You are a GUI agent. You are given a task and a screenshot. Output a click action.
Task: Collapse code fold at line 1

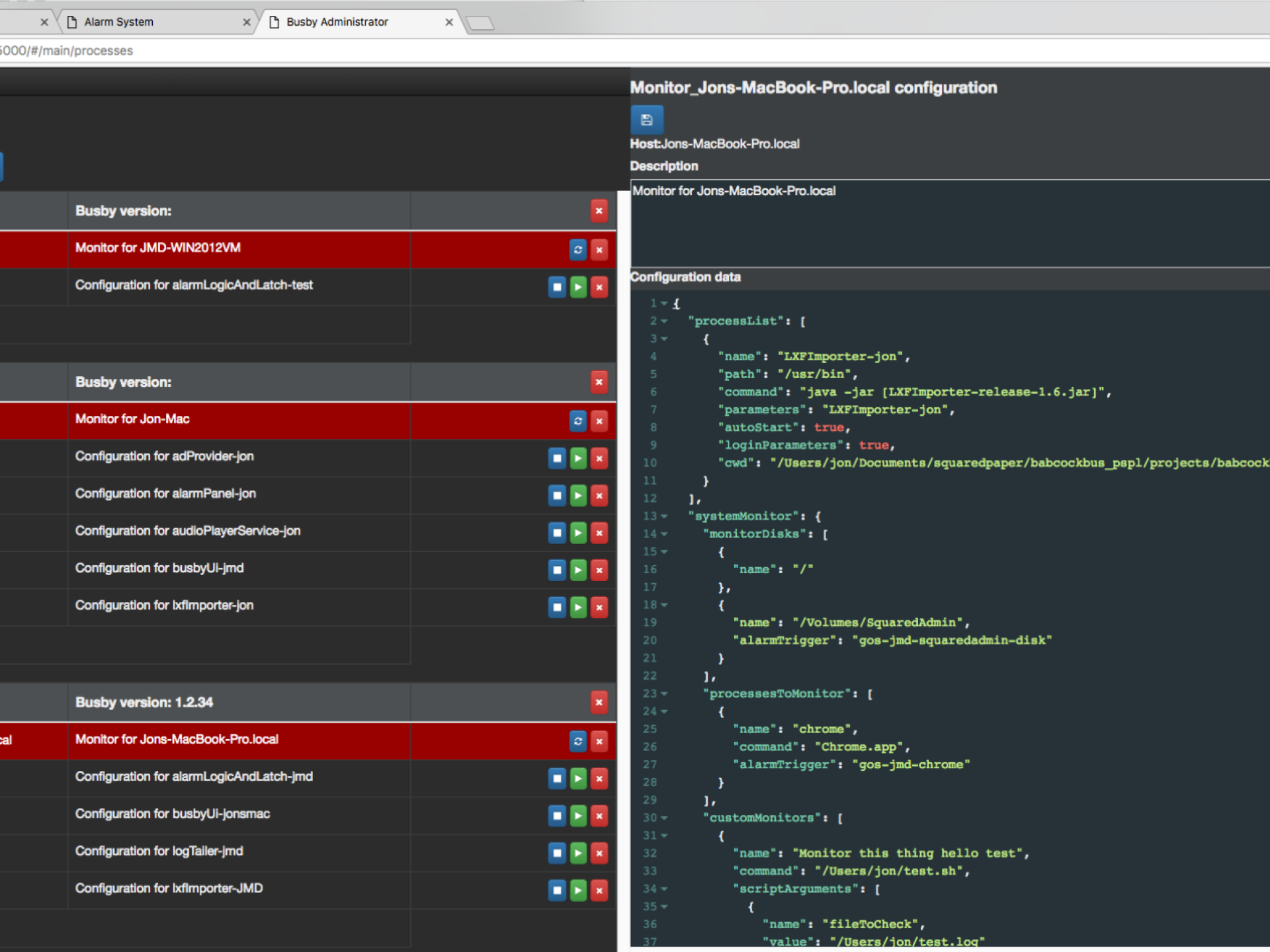tap(664, 303)
